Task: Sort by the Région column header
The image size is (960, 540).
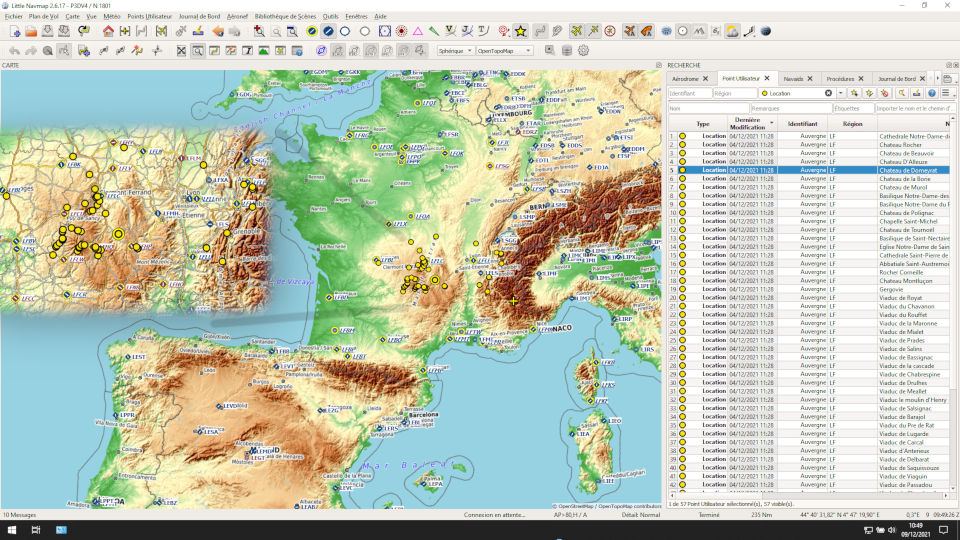Action: pos(852,123)
